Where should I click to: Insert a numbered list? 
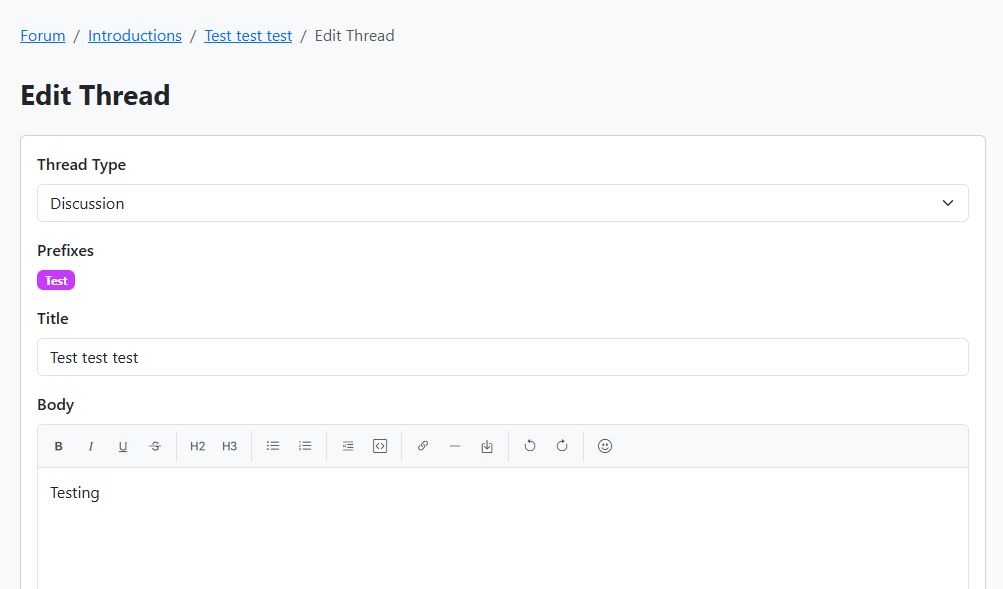click(x=305, y=445)
